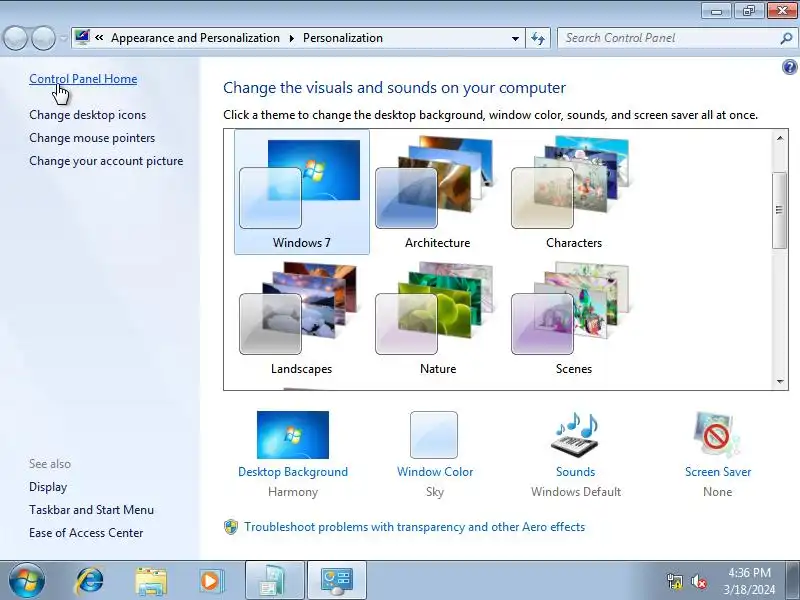Image resolution: width=800 pixels, height=600 pixels.
Task: Open the Sounds keyboard icon
Action: pos(575,435)
